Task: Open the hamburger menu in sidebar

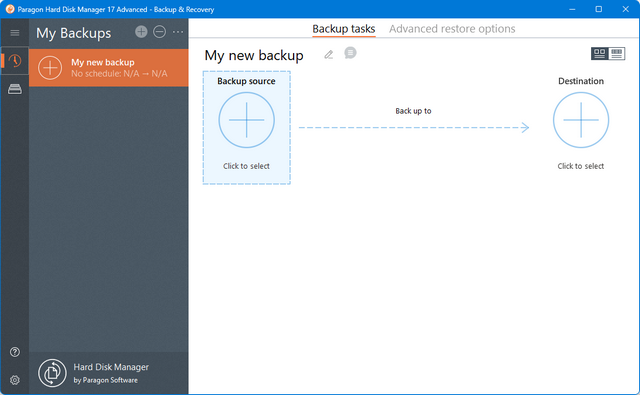Action: [15, 33]
